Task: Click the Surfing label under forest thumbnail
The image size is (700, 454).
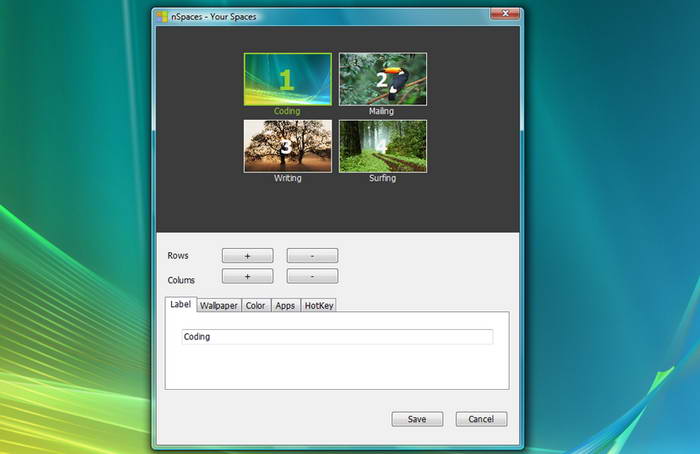Action: 383,178
